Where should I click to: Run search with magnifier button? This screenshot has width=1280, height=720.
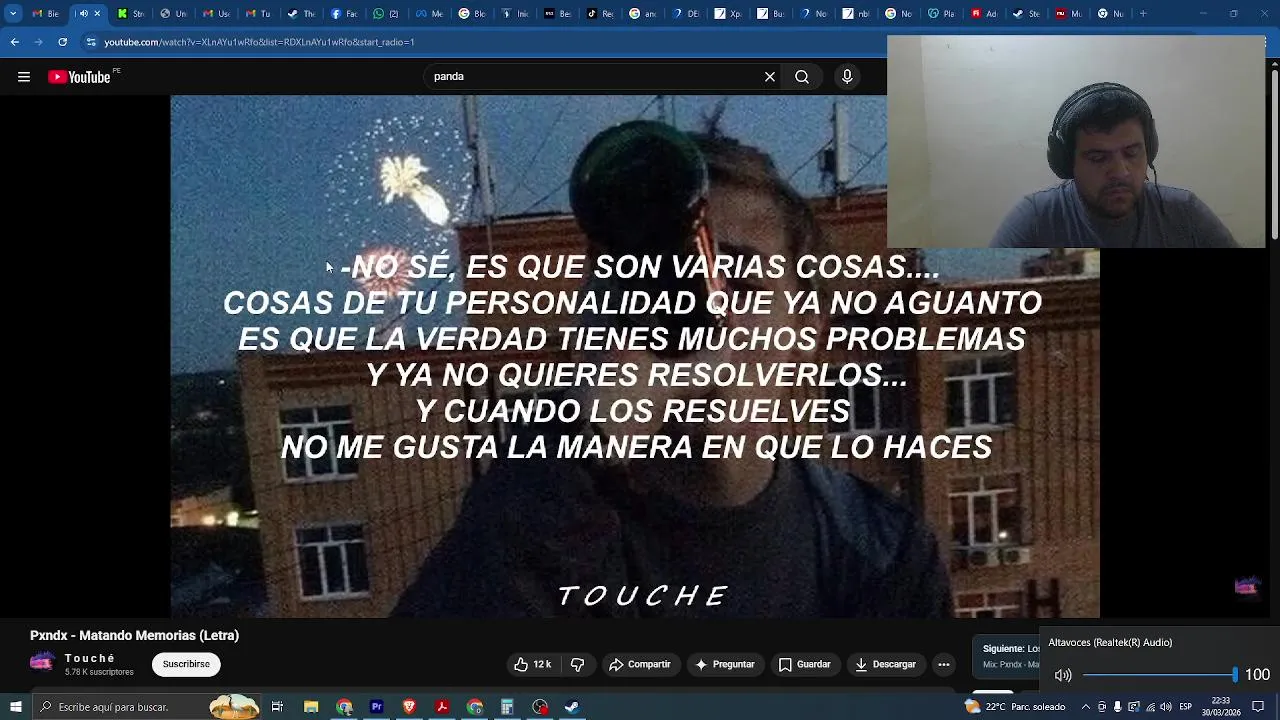[802, 77]
